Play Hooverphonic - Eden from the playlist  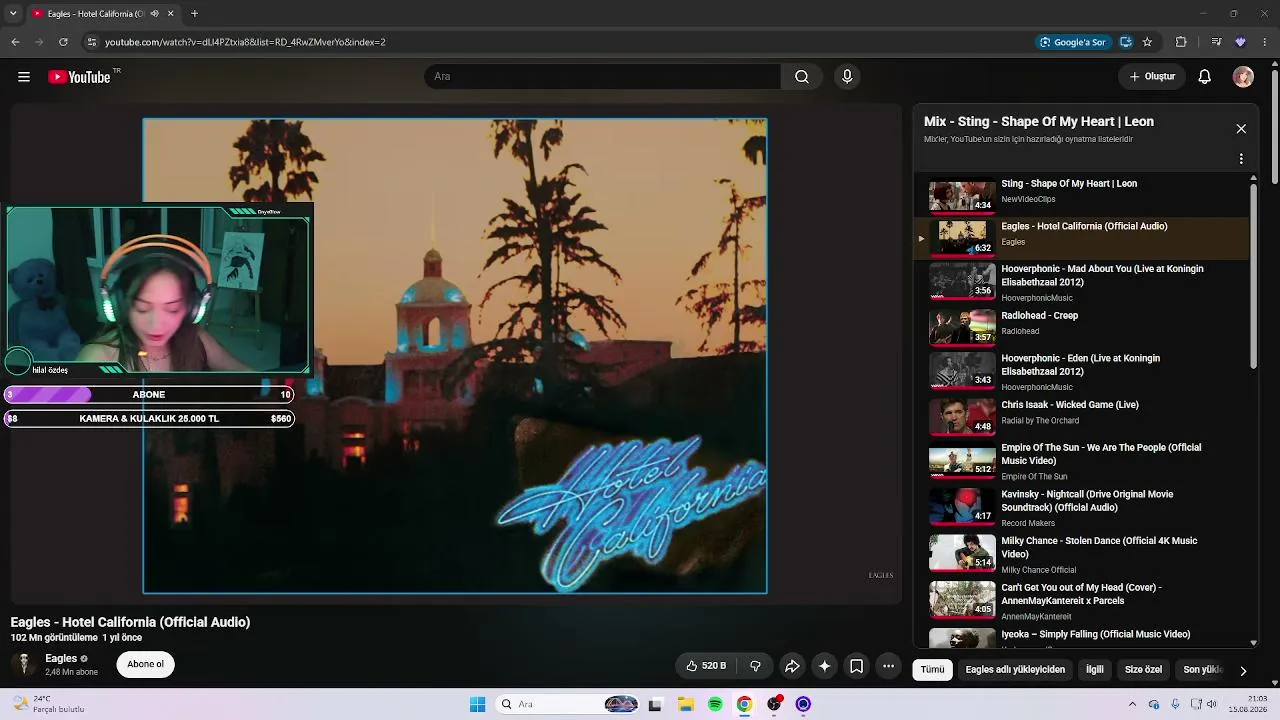click(x=1082, y=372)
